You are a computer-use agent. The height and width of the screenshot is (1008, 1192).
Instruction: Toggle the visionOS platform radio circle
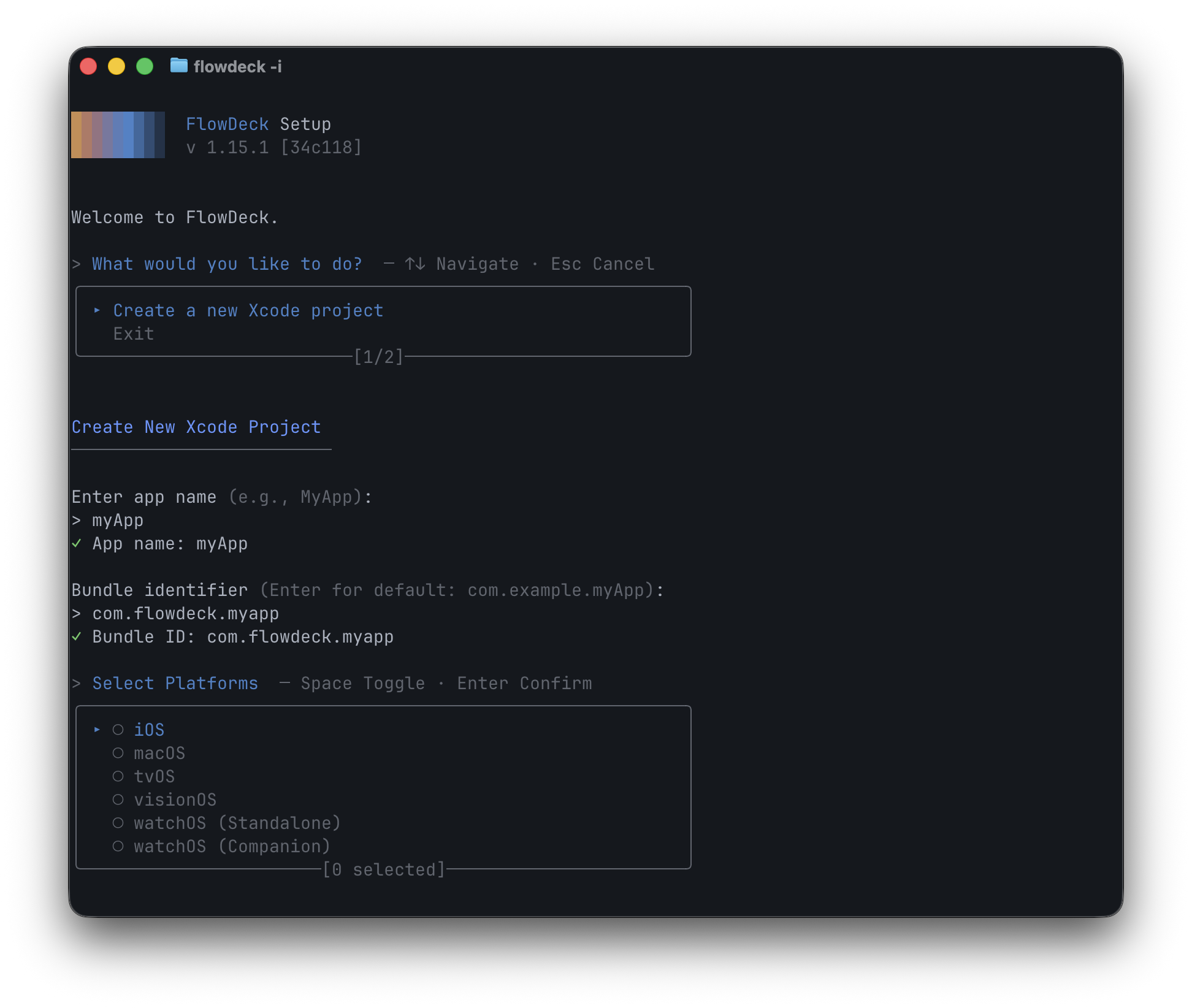point(118,800)
